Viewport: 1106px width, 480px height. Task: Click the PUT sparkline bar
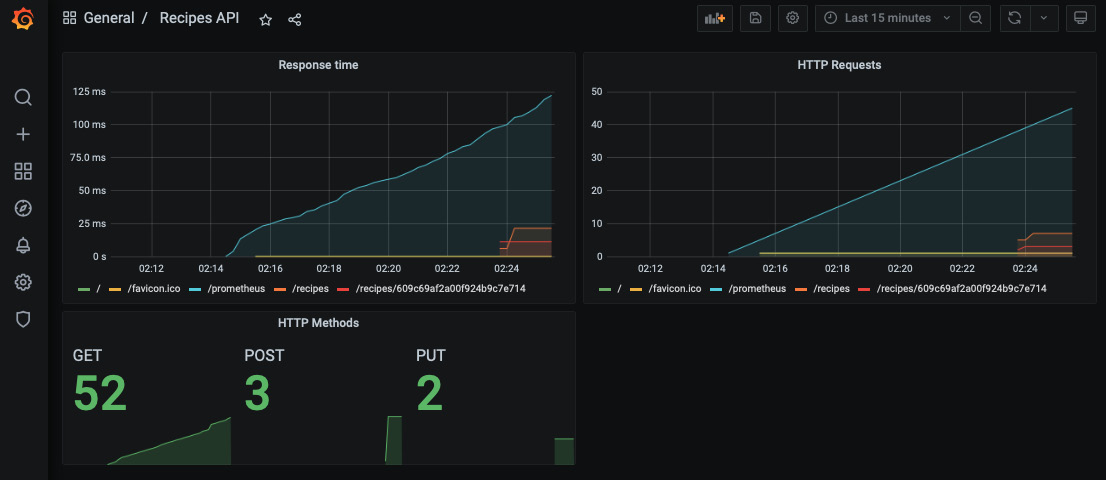coord(564,451)
